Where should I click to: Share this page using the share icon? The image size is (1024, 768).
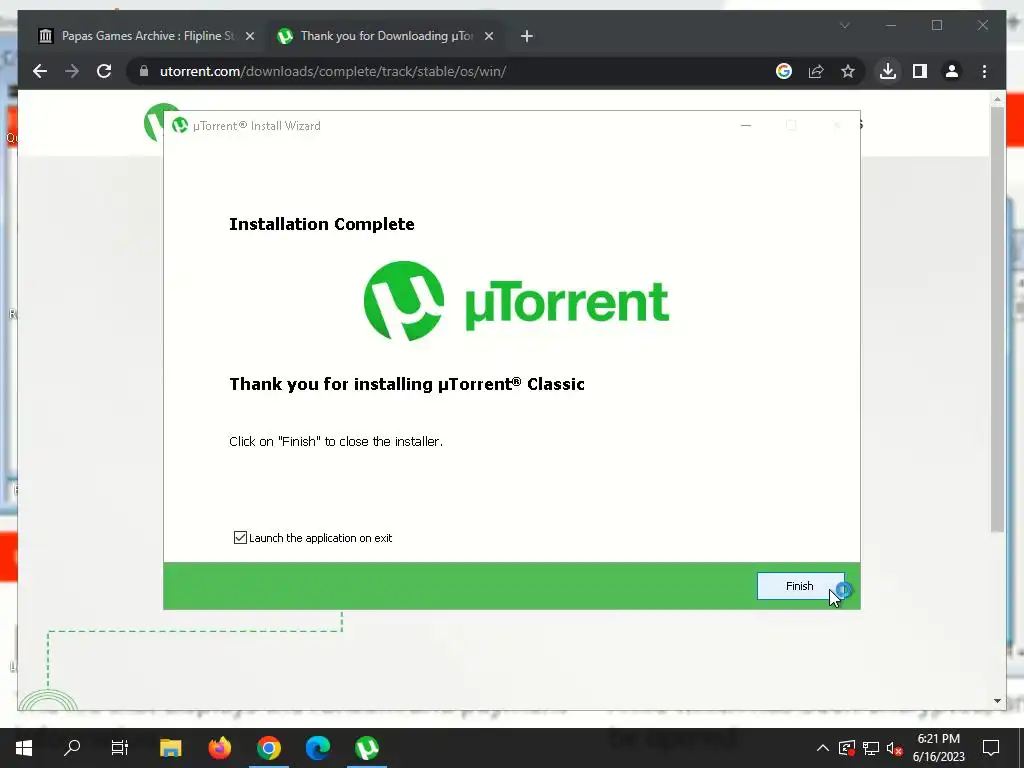click(816, 71)
